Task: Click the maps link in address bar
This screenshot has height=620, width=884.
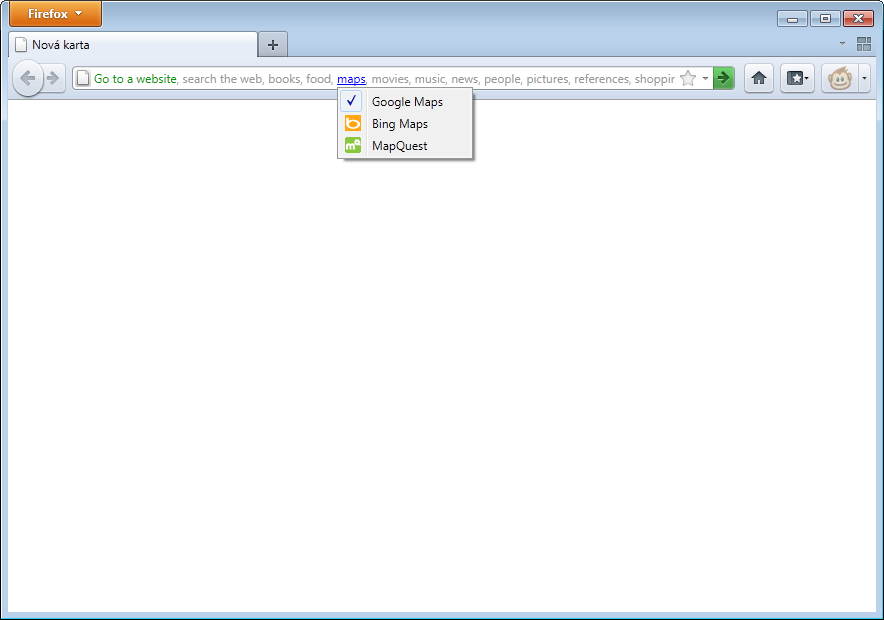Action: pos(351,79)
